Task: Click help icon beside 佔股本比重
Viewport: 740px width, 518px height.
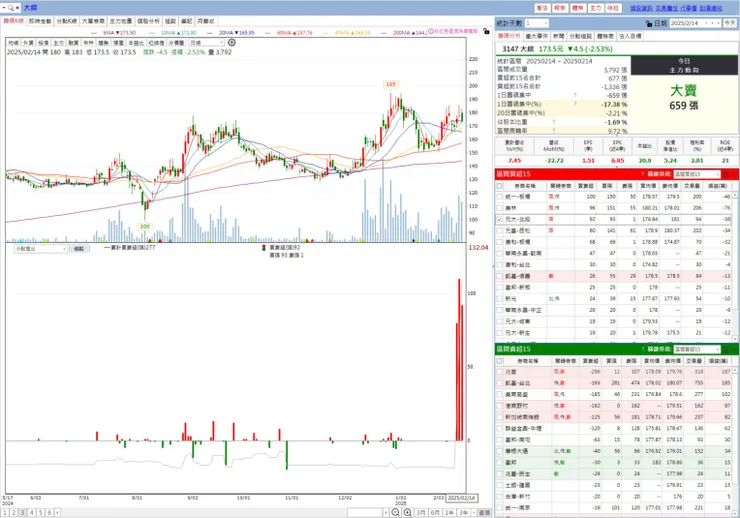Action: pos(554,122)
